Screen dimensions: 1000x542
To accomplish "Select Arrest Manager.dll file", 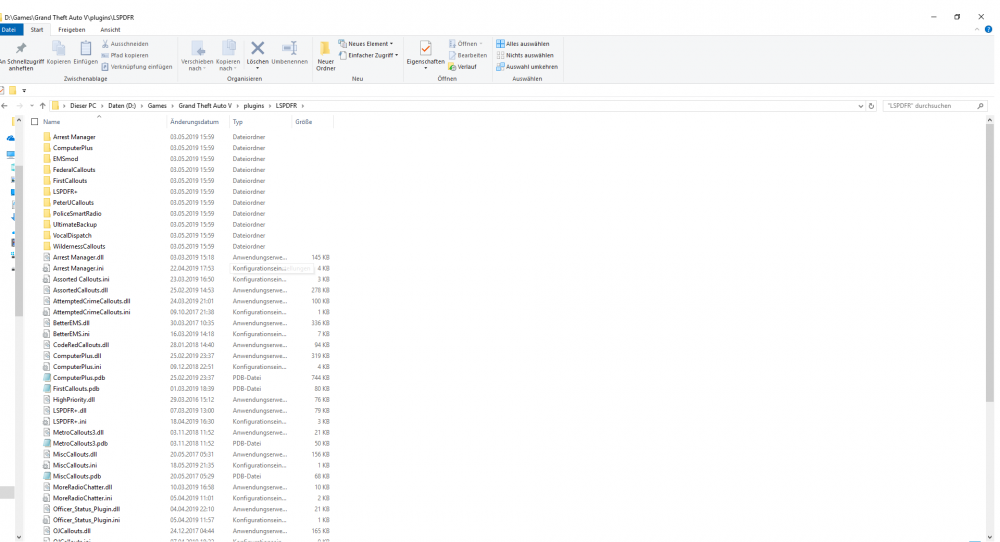I will point(78,258).
